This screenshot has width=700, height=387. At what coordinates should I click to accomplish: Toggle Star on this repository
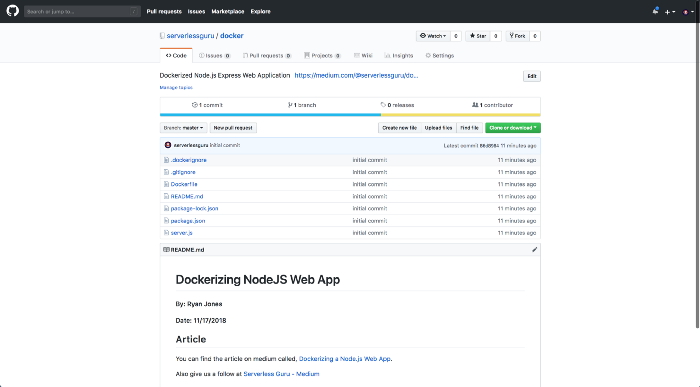point(478,36)
